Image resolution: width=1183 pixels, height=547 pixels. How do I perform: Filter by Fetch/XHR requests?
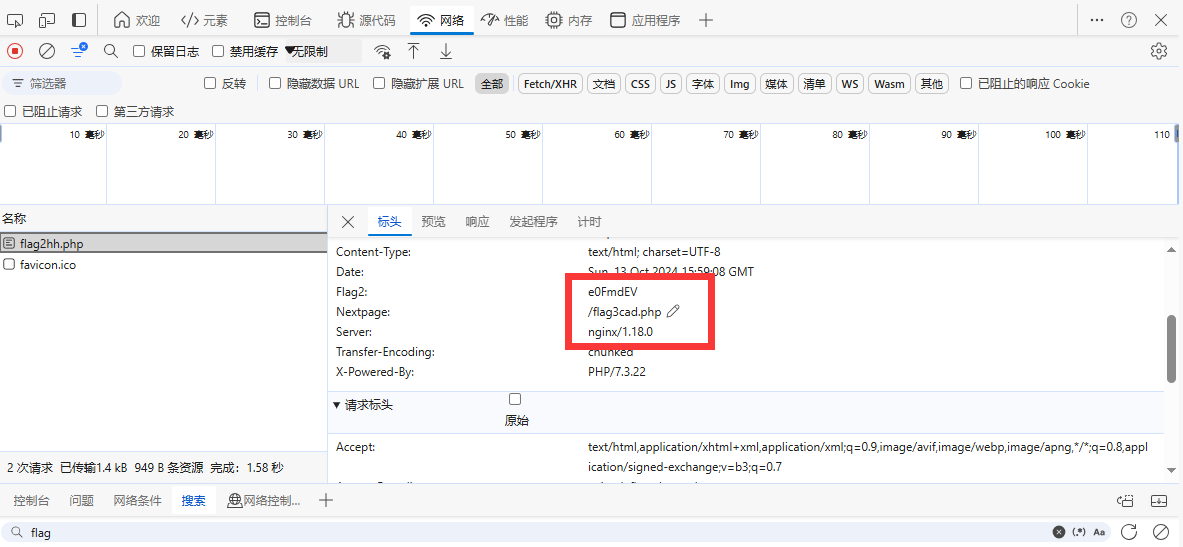pos(551,84)
